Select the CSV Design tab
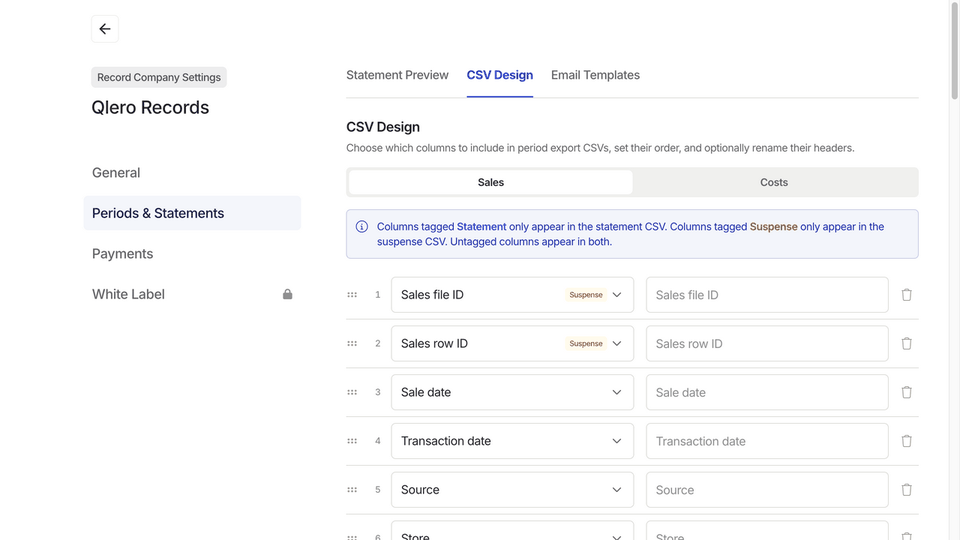Image resolution: width=960 pixels, height=540 pixels. pyautogui.click(x=500, y=75)
